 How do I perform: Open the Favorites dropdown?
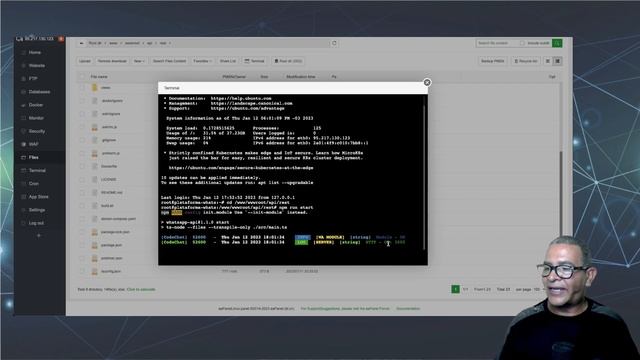(x=202, y=61)
